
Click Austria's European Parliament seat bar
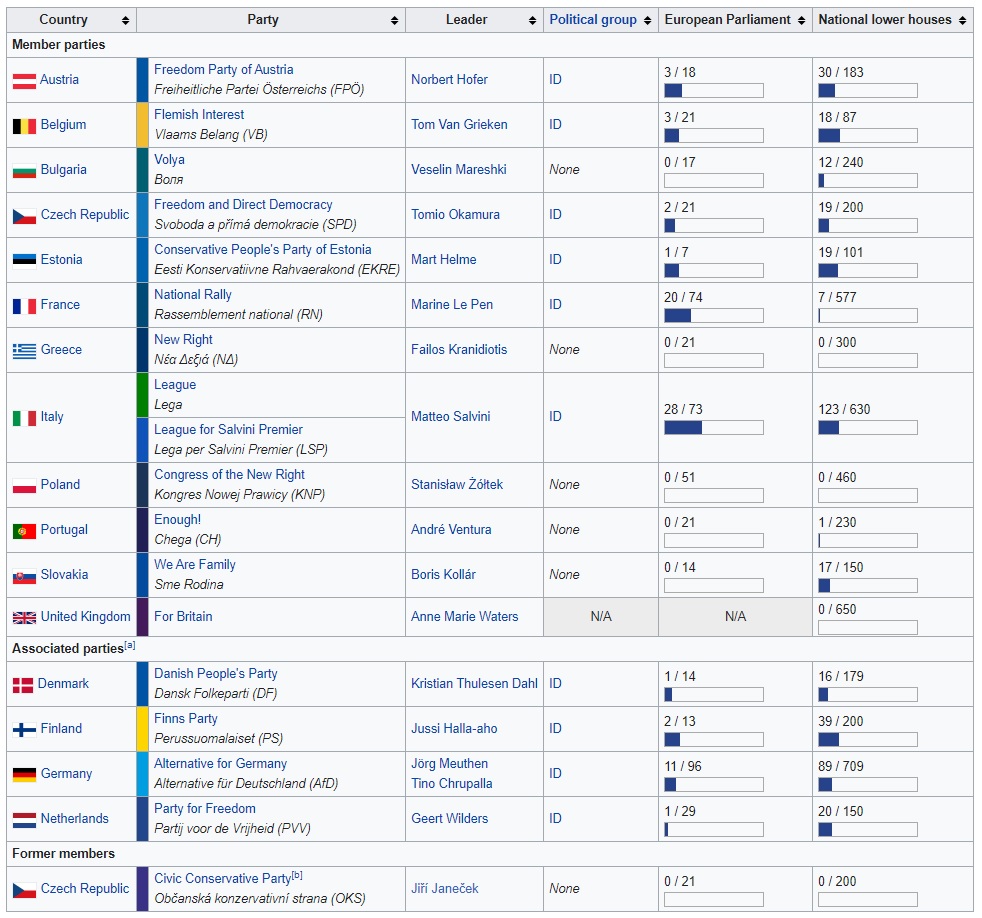(x=714, y=91)
